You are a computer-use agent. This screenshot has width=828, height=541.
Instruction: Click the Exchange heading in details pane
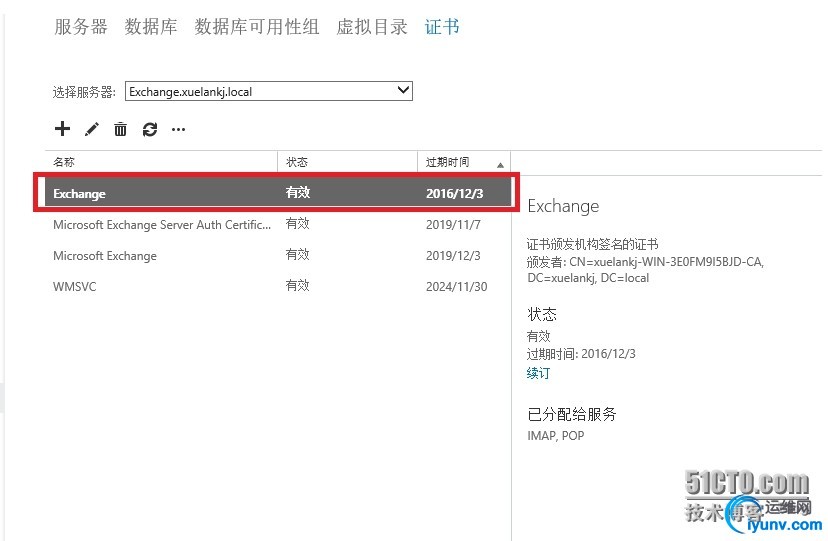tap(563, 206)
